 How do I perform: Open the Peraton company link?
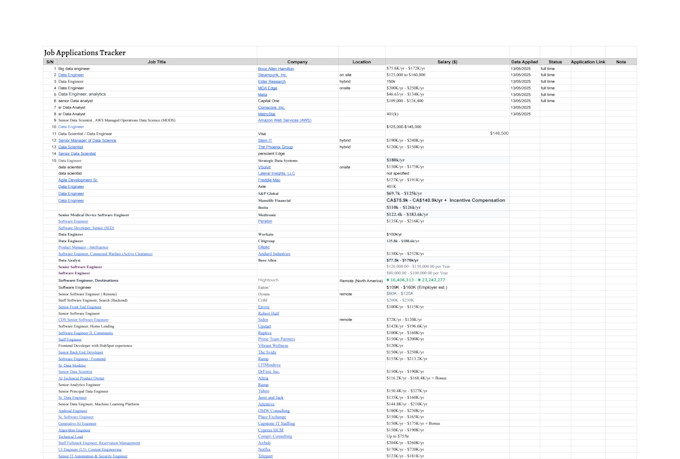pos(265,221)
